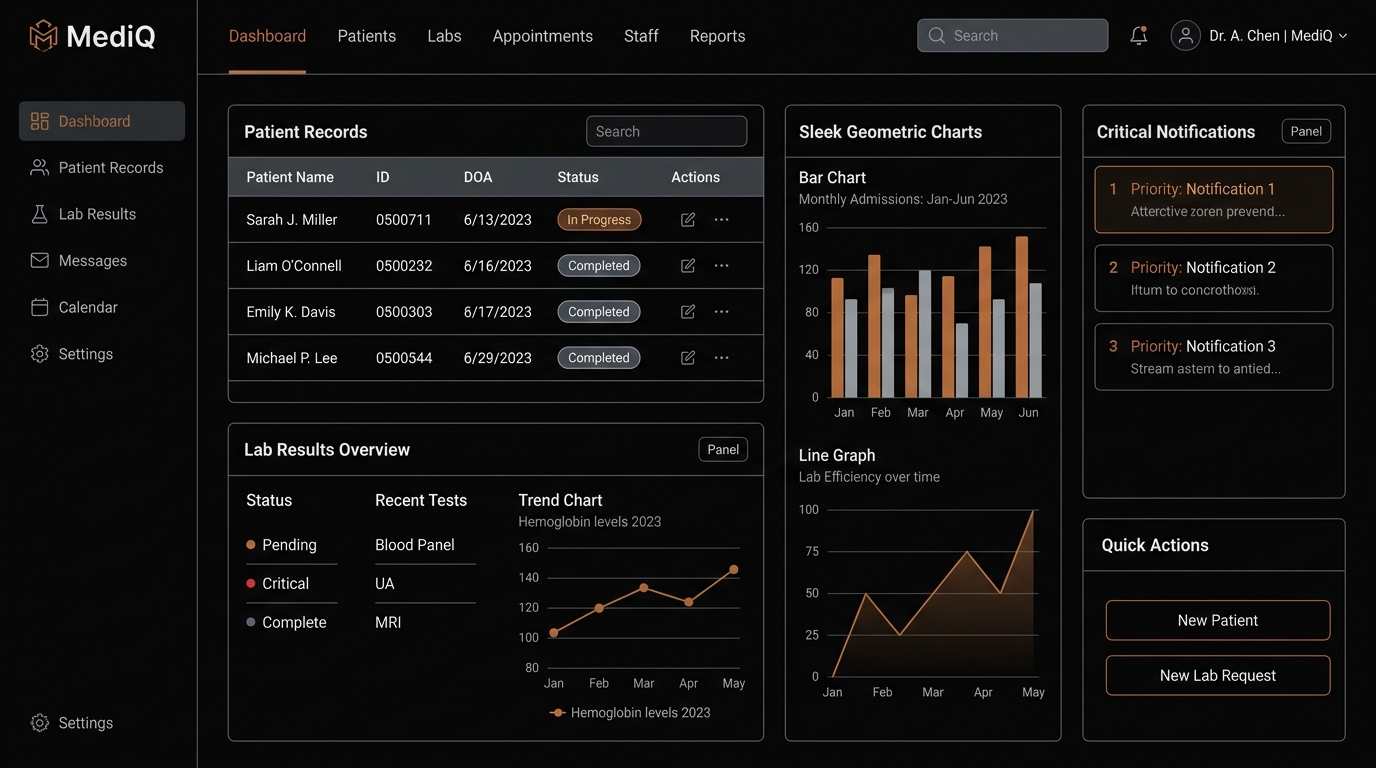Click the Dashboard grid icon in sidebar
The image size is (1376, 768).
coord(40,121)
